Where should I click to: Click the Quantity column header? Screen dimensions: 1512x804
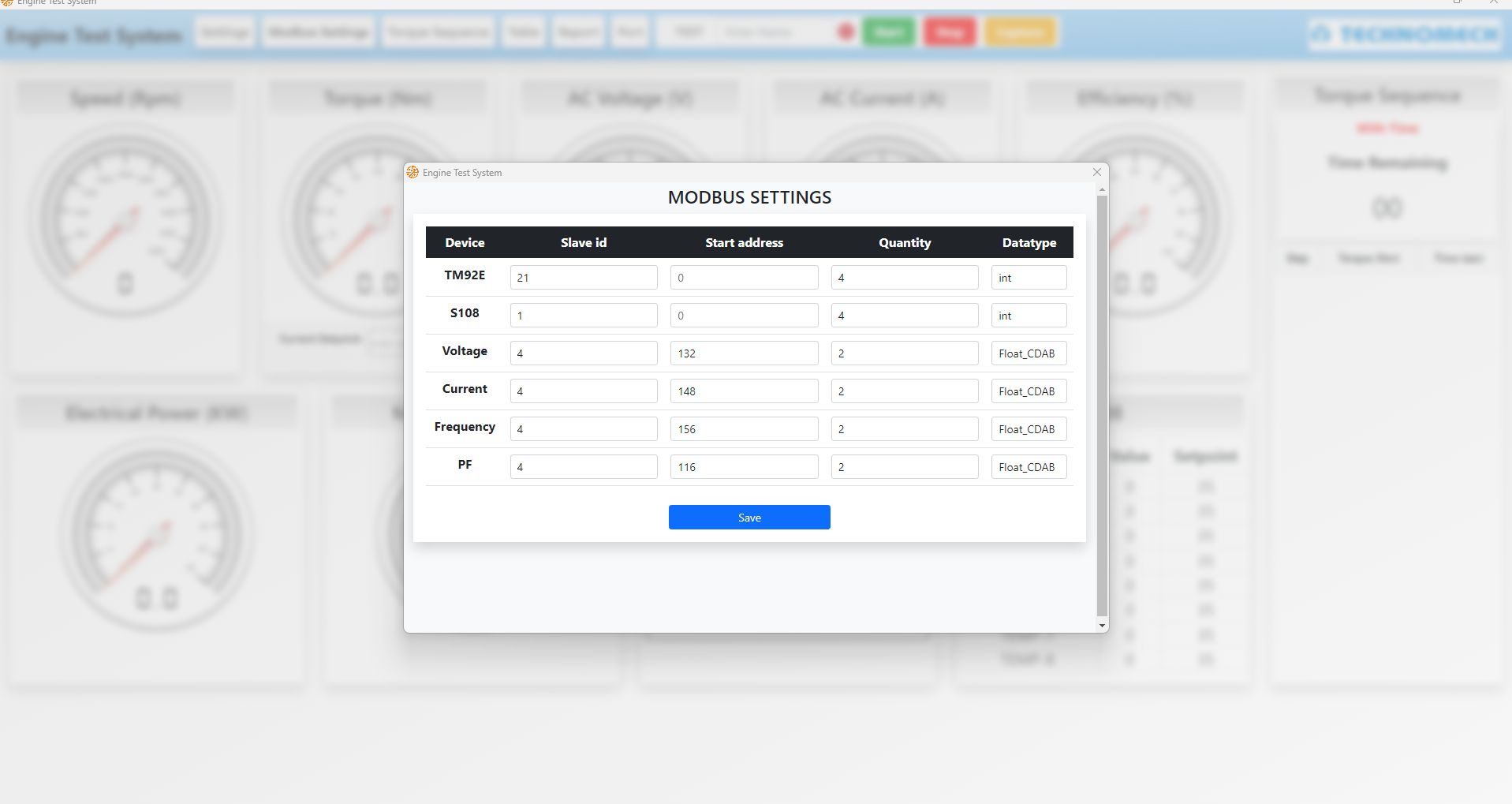click(905, 242)
